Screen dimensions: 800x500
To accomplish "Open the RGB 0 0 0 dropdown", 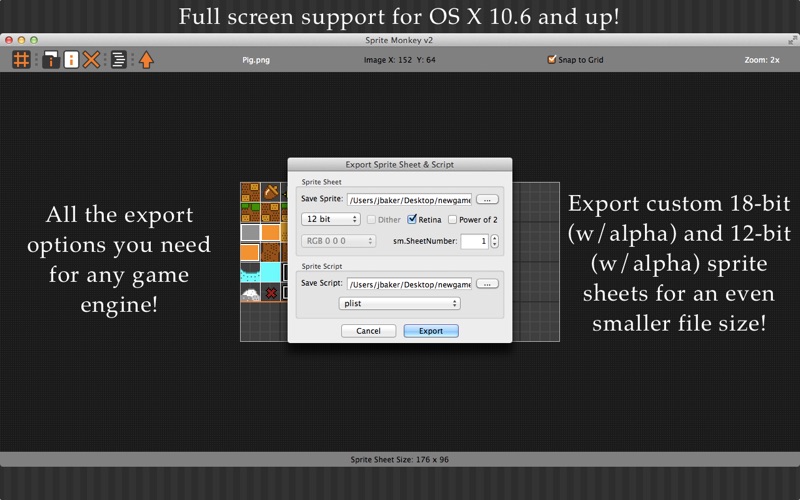I will pos(338,241).
